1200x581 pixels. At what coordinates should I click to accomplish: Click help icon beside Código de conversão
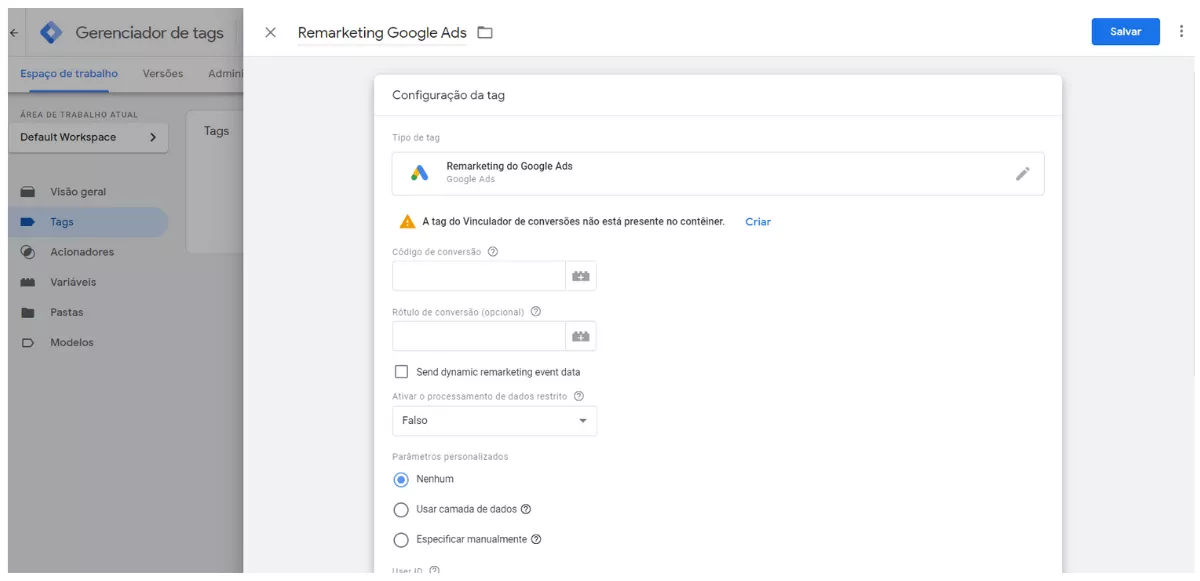[492, 252]
